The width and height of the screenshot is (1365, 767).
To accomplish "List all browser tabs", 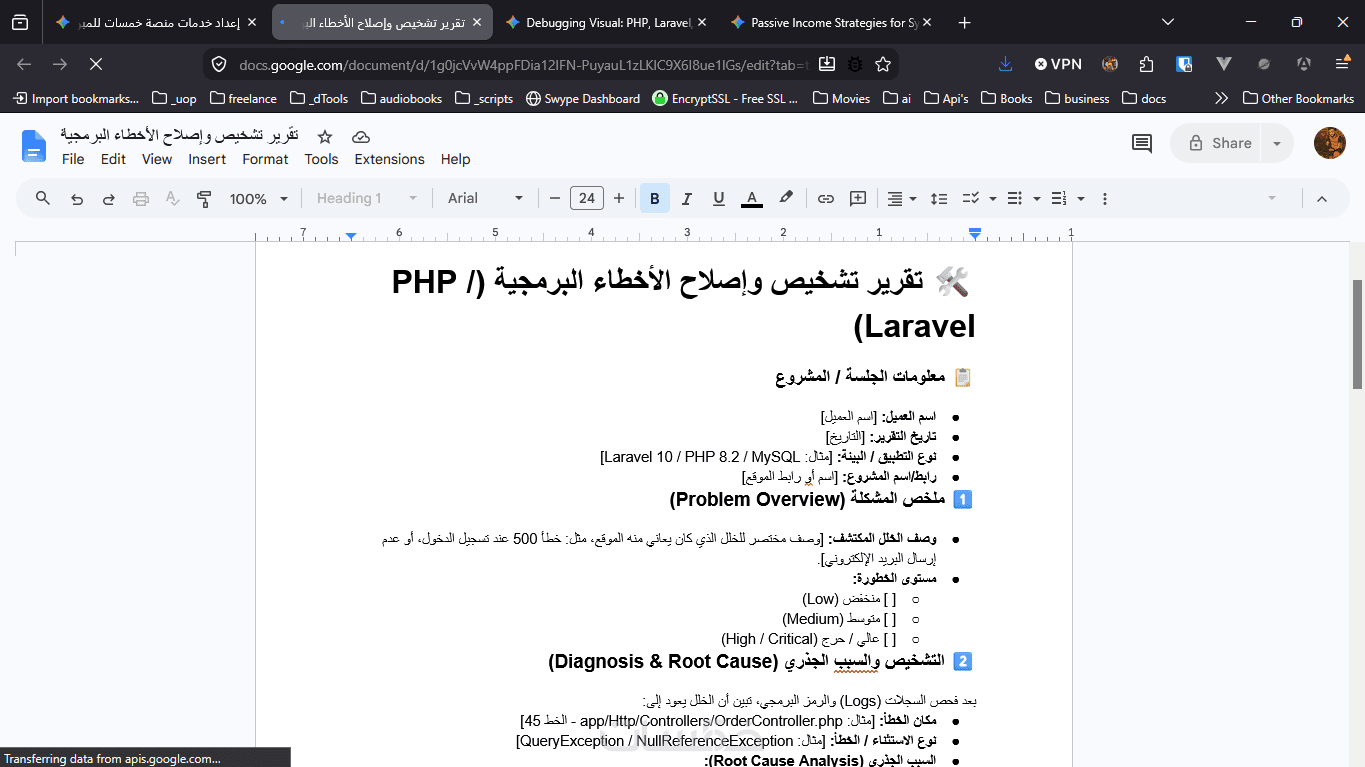I will 1168,22.
